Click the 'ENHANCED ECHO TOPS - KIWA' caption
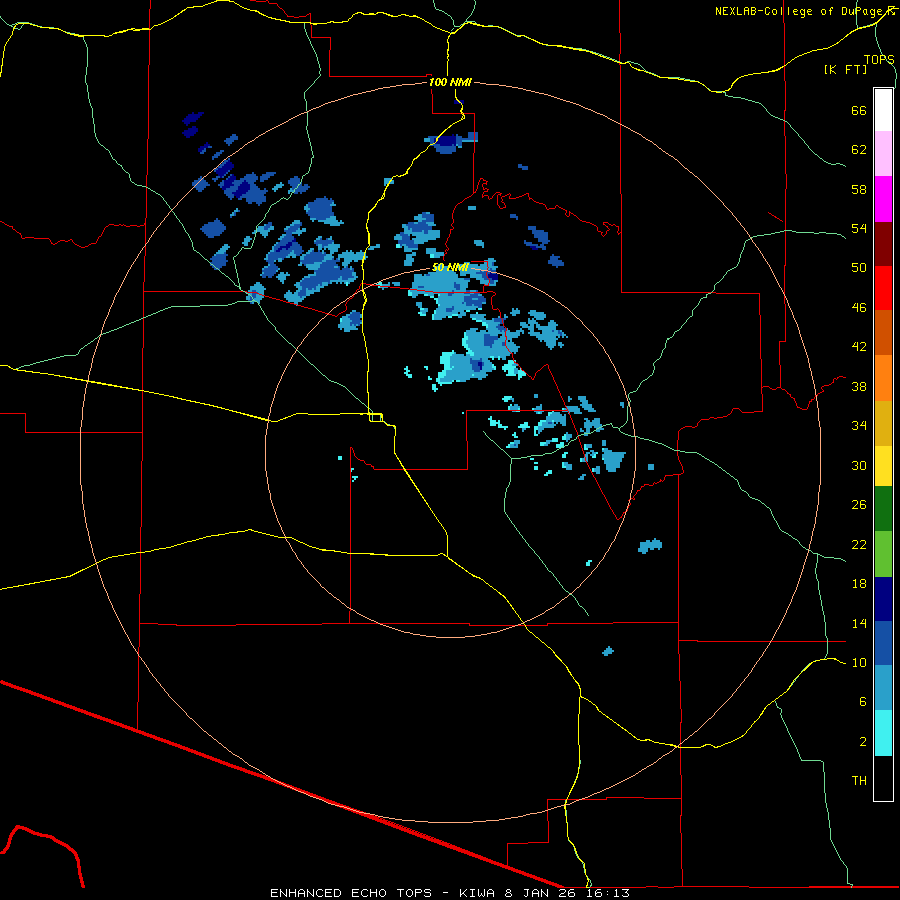900x900 pixels. click(x=382, y=893)
